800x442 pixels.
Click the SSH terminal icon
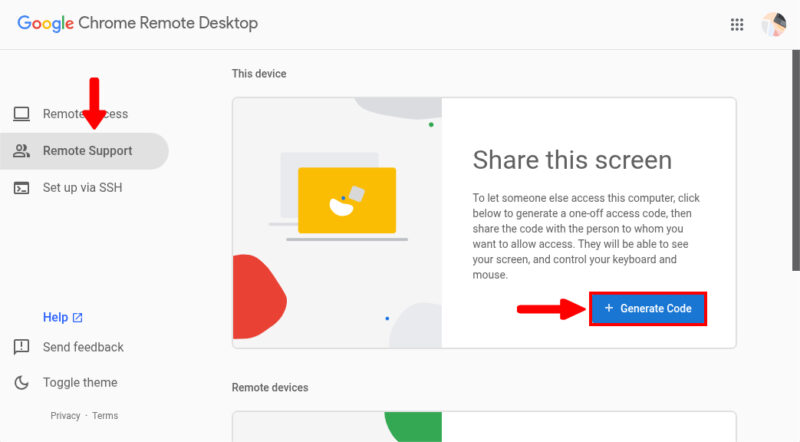(x=21, y=188)
